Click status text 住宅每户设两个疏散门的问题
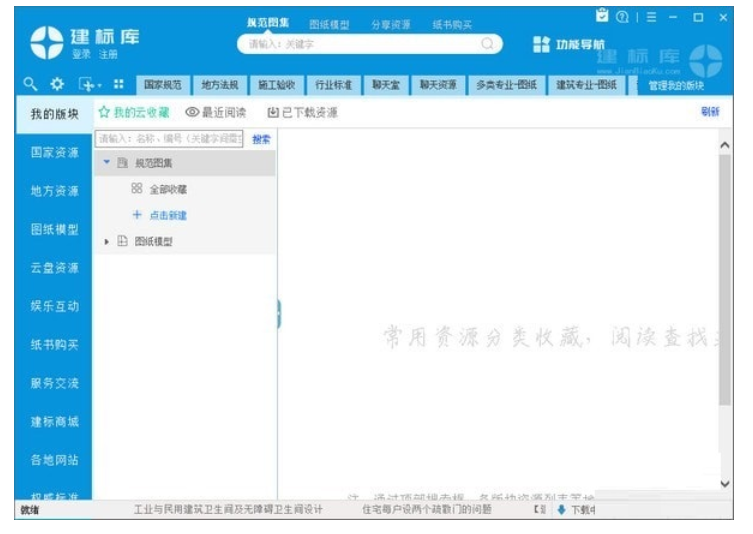Viewport: 753px width, 534px height. [426, 510]
